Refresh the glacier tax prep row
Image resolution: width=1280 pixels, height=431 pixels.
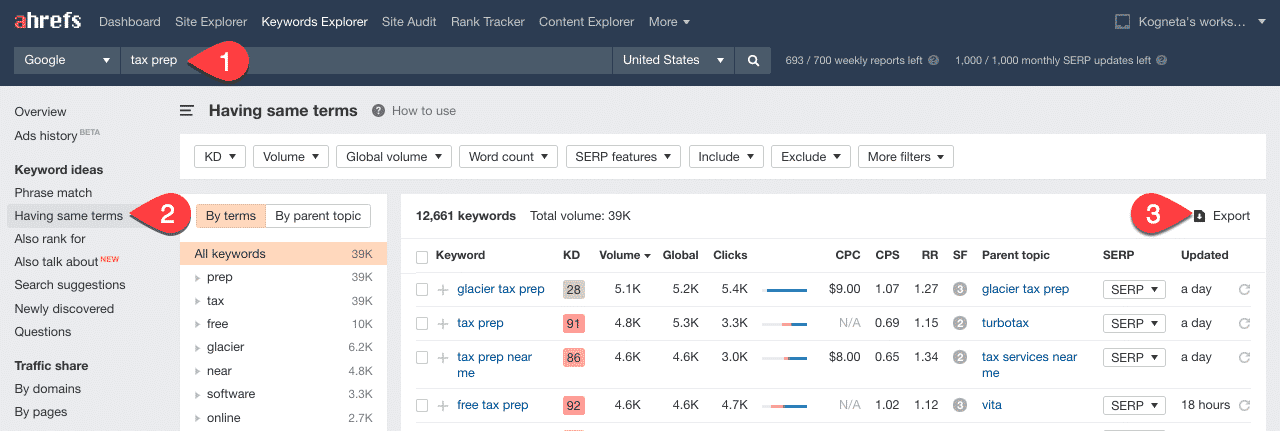[x=1244, y=289]
